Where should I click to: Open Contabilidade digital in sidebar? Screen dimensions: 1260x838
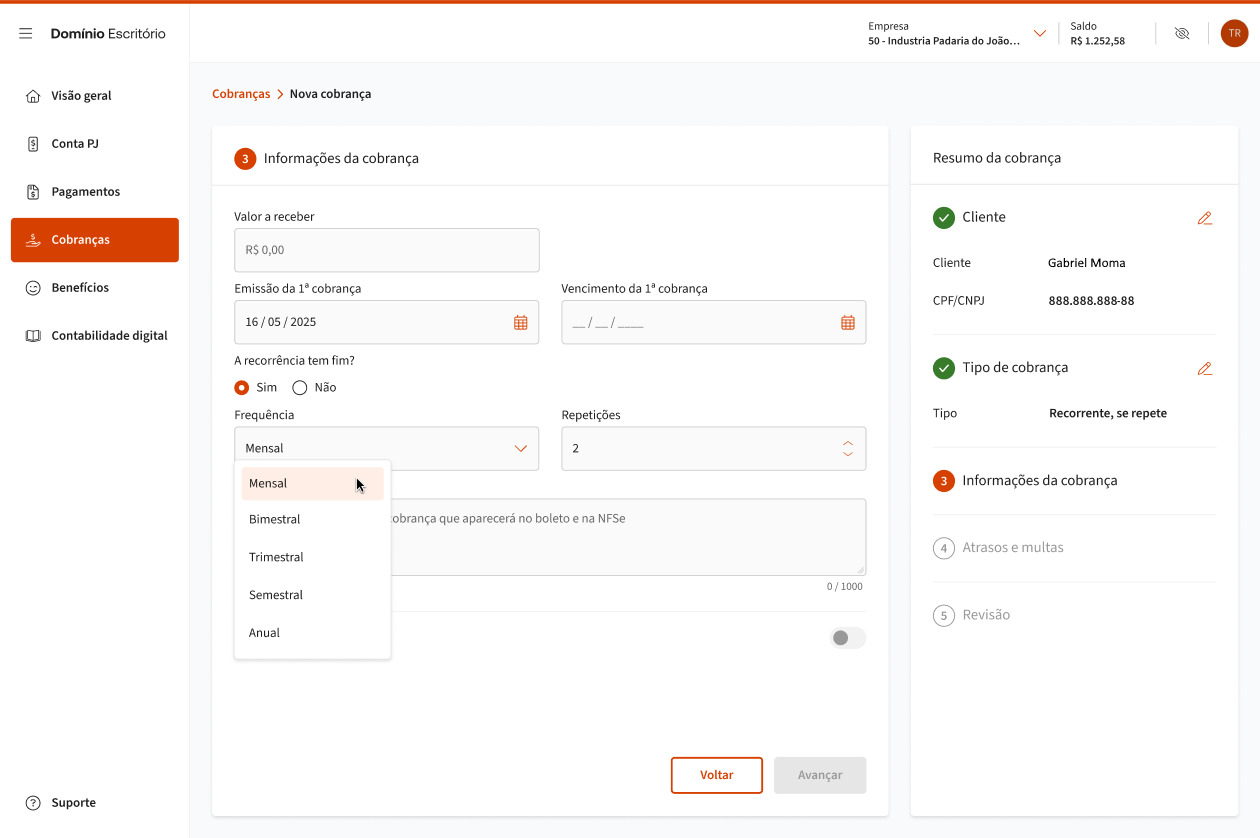(109, 336)
